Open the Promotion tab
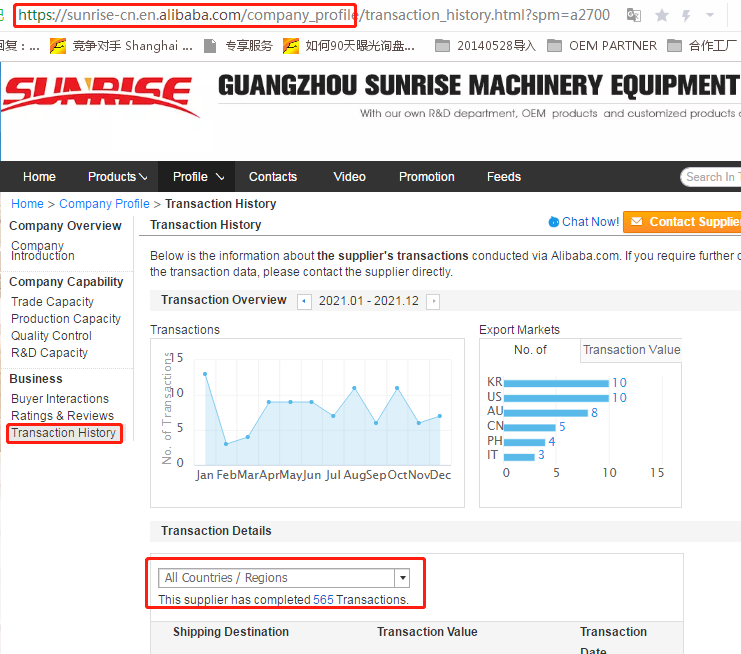Image resolution: width=741 pixels, height=654 pixels. point(426,177)
